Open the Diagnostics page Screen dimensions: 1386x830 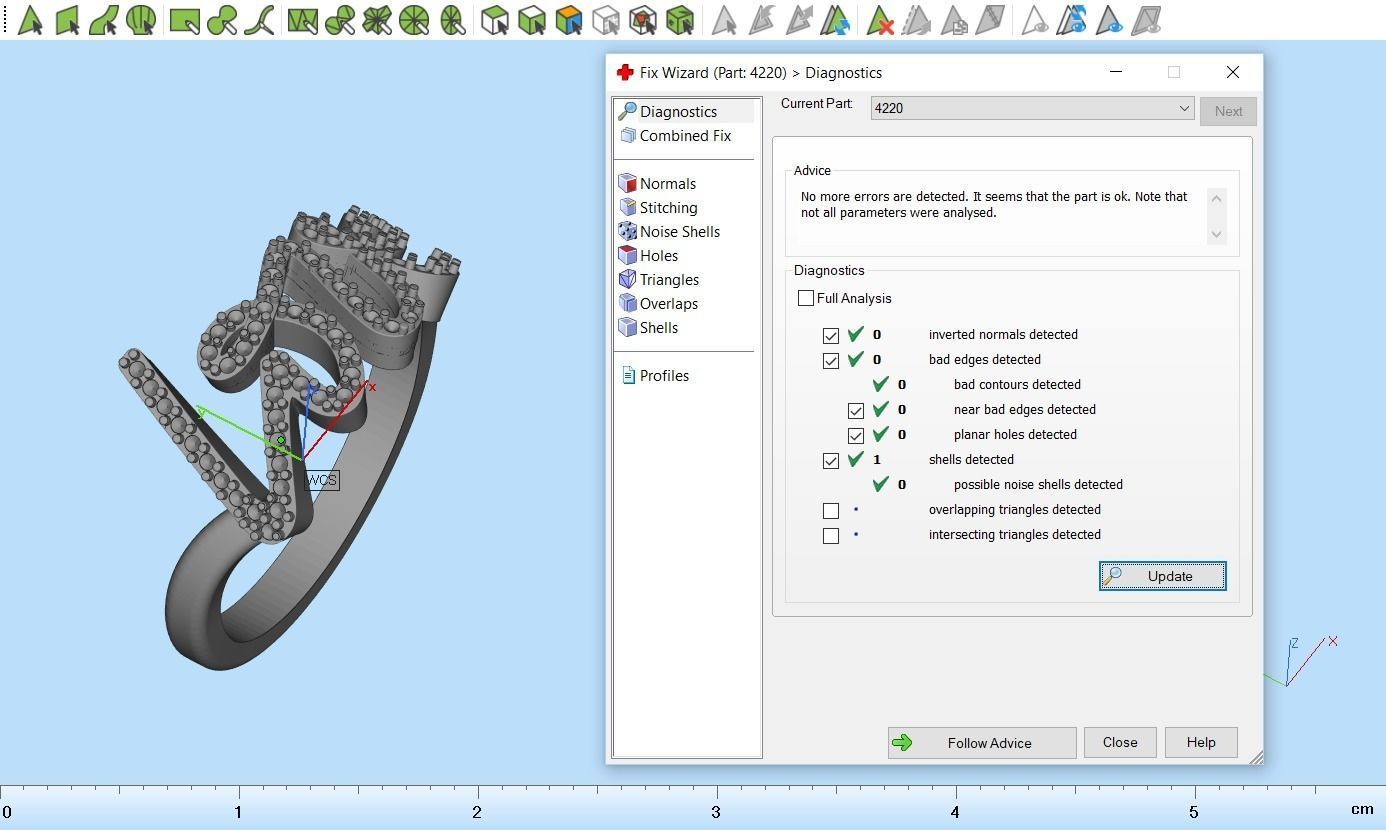click(678, 111)
